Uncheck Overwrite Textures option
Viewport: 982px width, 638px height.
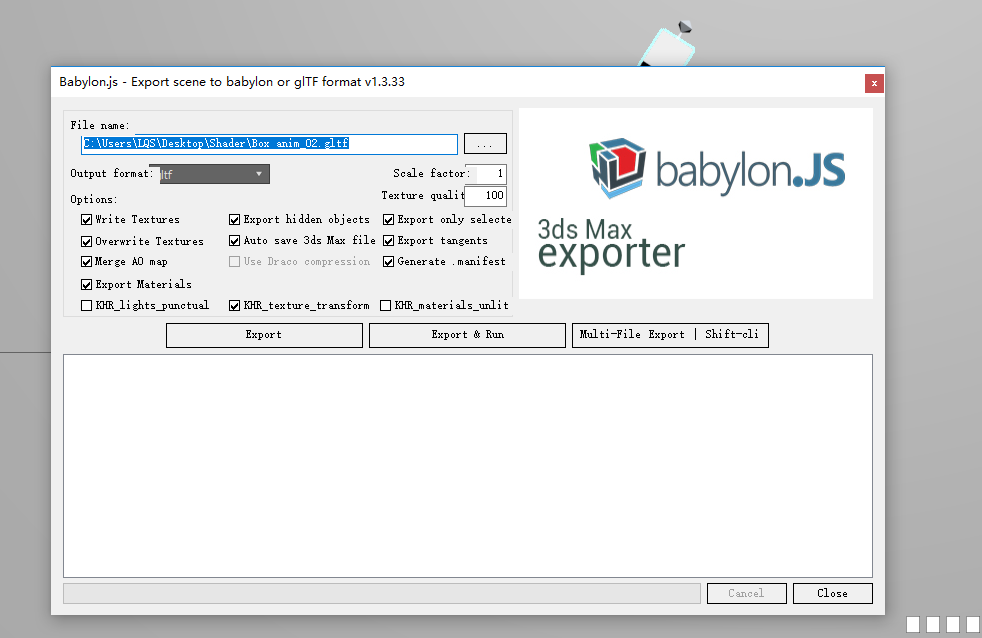(87, 241)
